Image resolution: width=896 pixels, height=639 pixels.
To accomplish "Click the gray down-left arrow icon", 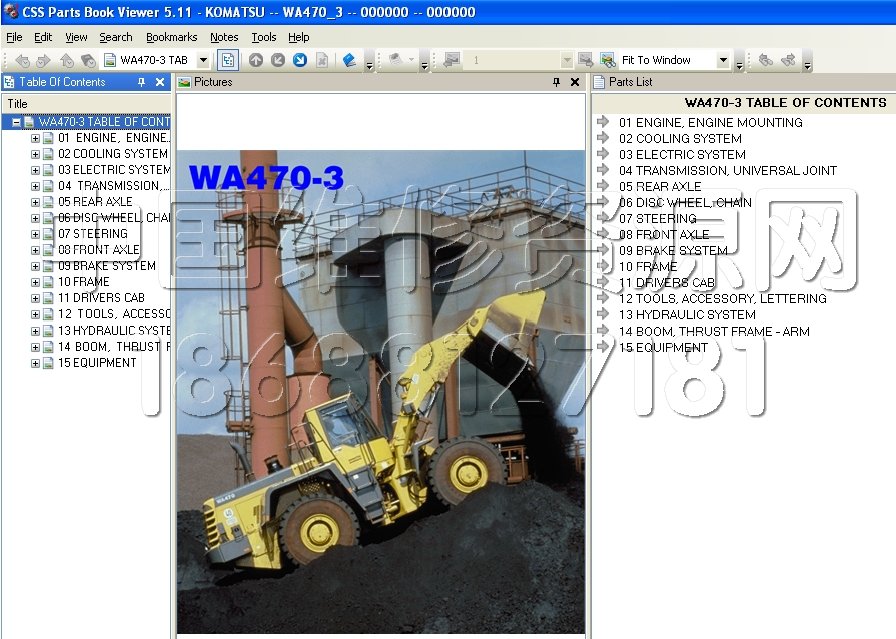I will 278,60.
